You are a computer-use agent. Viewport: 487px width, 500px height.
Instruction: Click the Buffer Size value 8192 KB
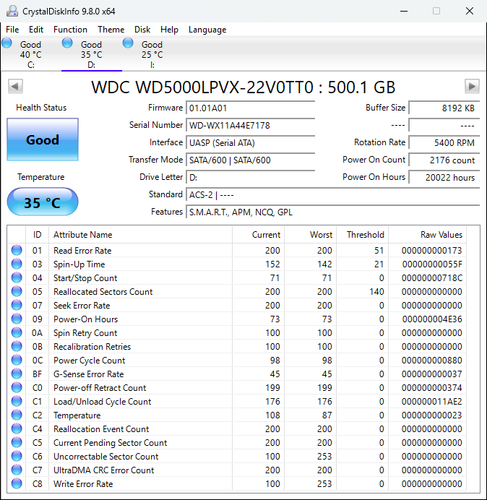pyautogui.click(x=444, y=108)
